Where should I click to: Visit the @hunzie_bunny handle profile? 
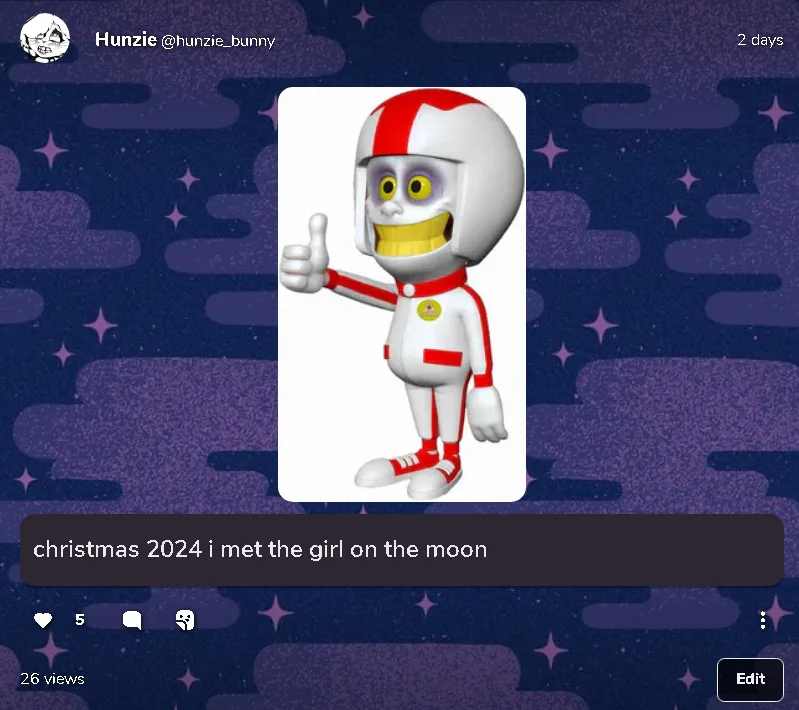click(x=218, y=41)
